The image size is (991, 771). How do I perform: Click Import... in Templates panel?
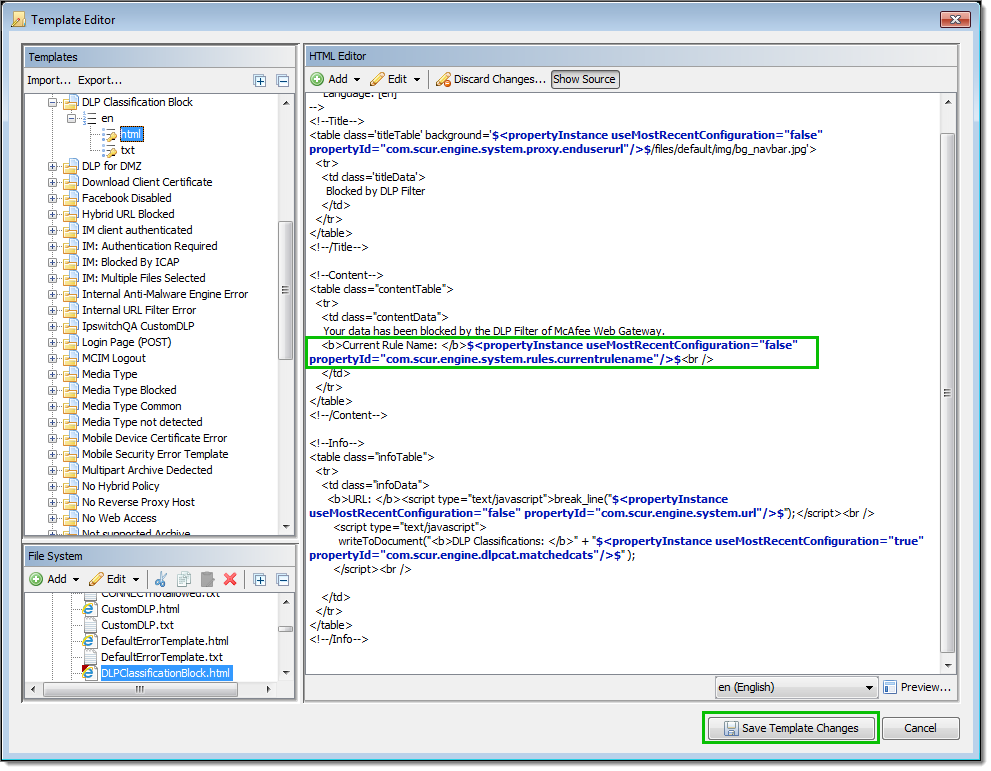click(49, 80)
